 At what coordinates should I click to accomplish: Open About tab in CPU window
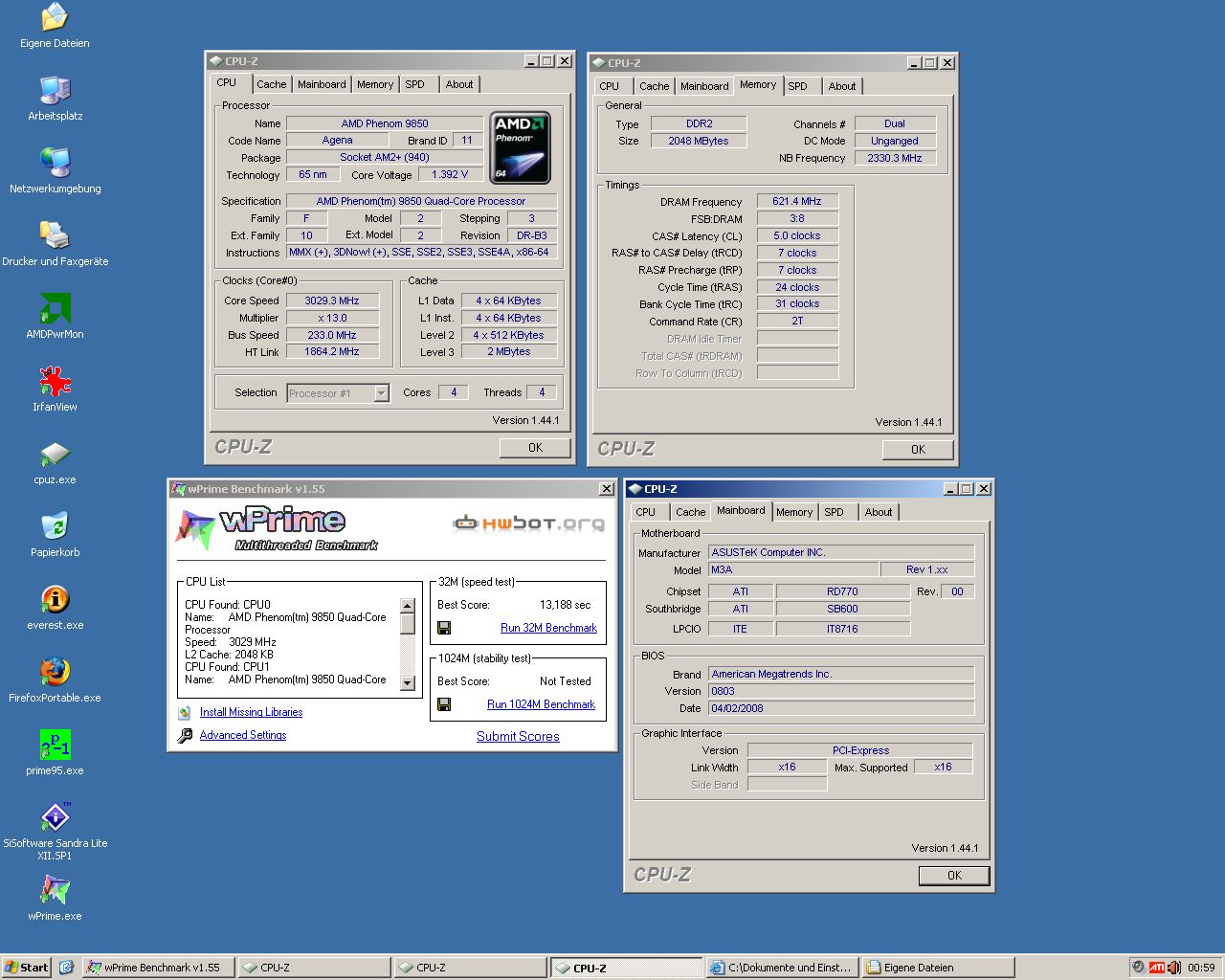459,84
